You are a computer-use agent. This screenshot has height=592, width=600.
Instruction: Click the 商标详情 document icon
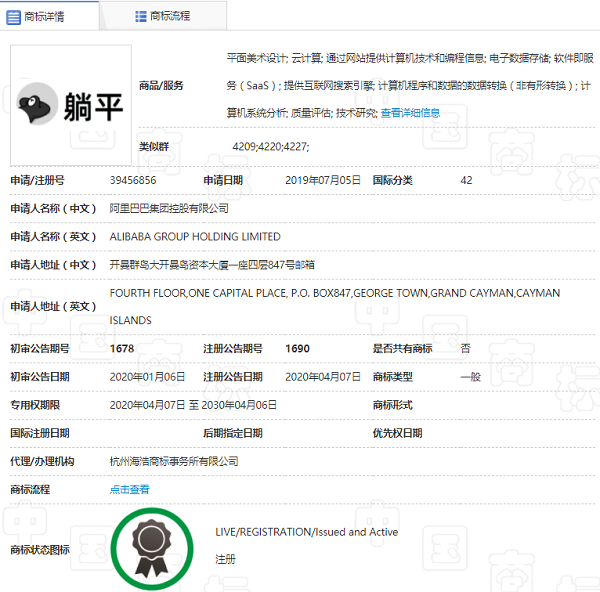pyautogui.click(x=13, y=17)
